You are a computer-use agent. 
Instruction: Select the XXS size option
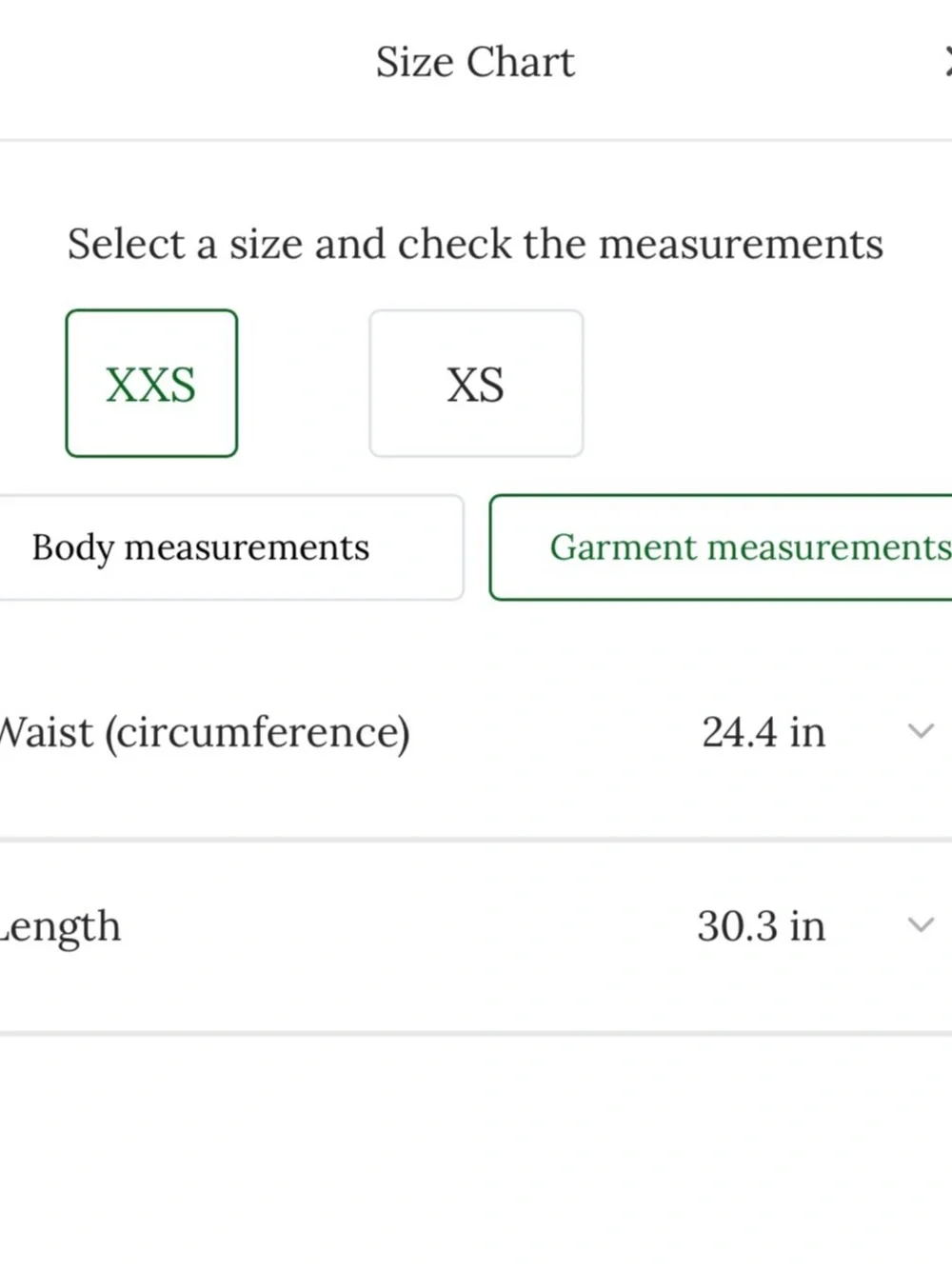[151, 384]
